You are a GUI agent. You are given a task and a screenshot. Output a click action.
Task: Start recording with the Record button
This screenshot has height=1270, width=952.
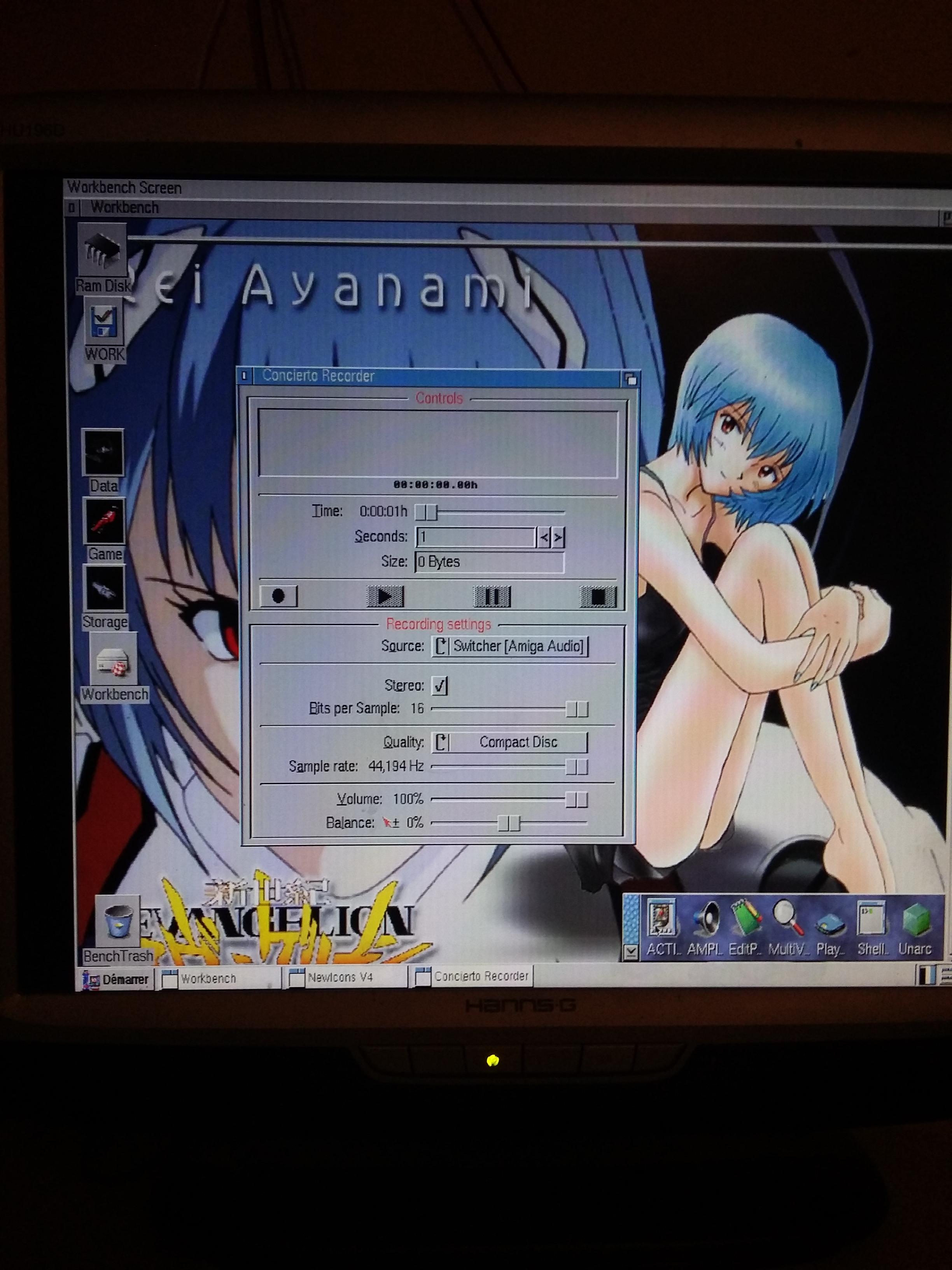[278, 596]
